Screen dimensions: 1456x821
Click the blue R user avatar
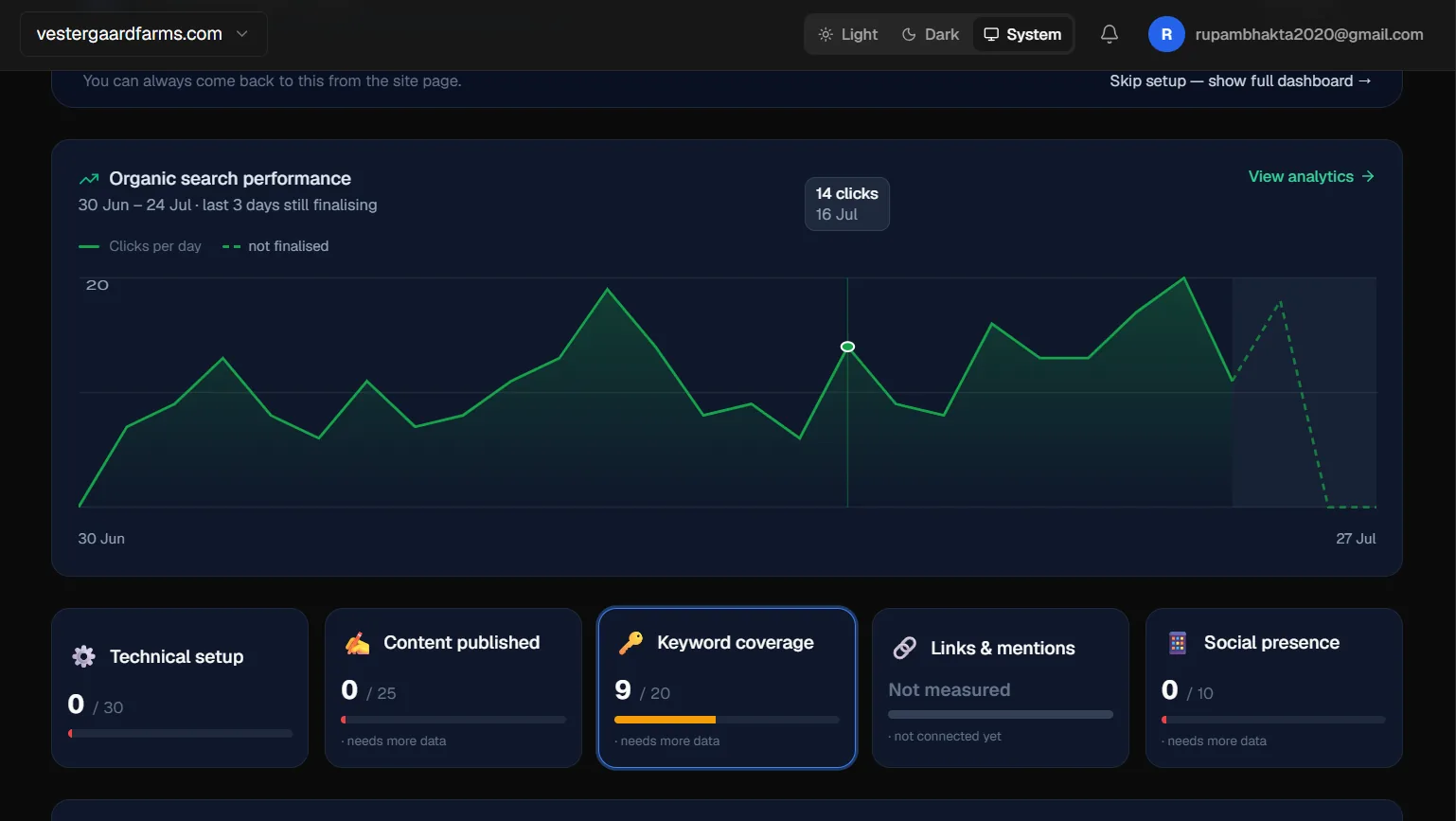point(1166,34)
